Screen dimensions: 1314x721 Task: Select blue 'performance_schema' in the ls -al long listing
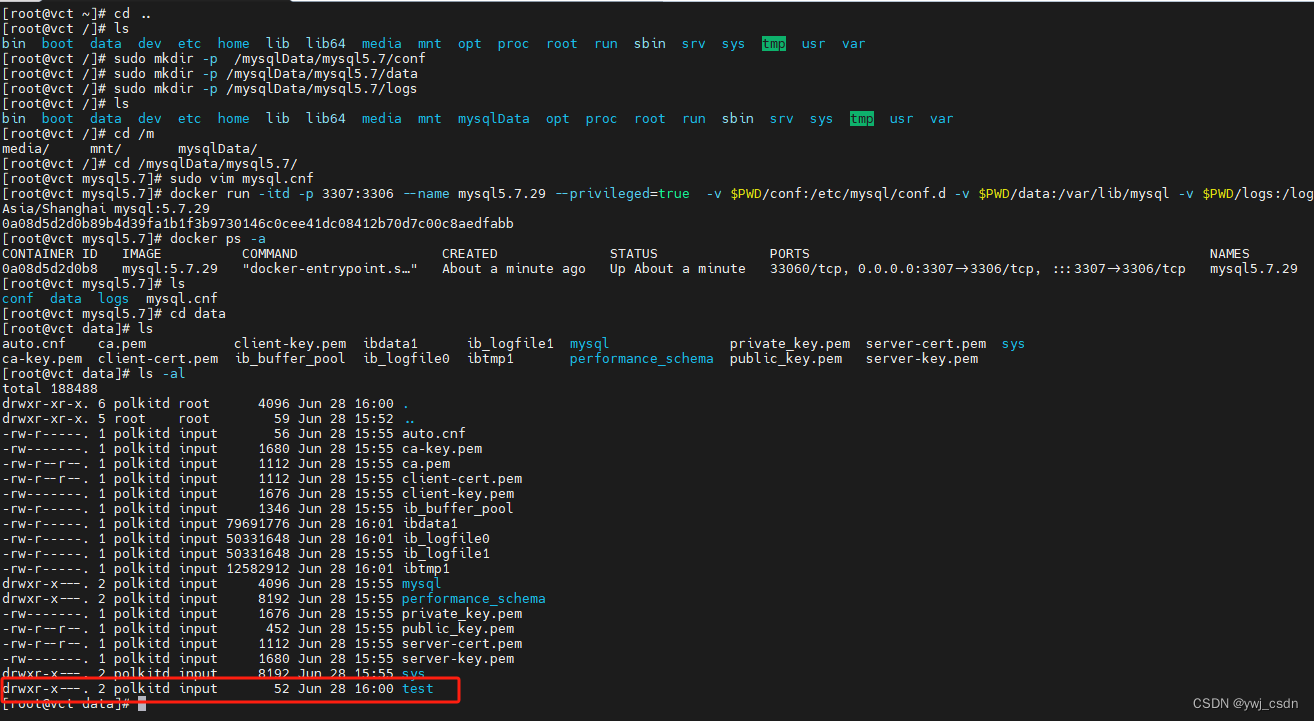pos(474,599)
